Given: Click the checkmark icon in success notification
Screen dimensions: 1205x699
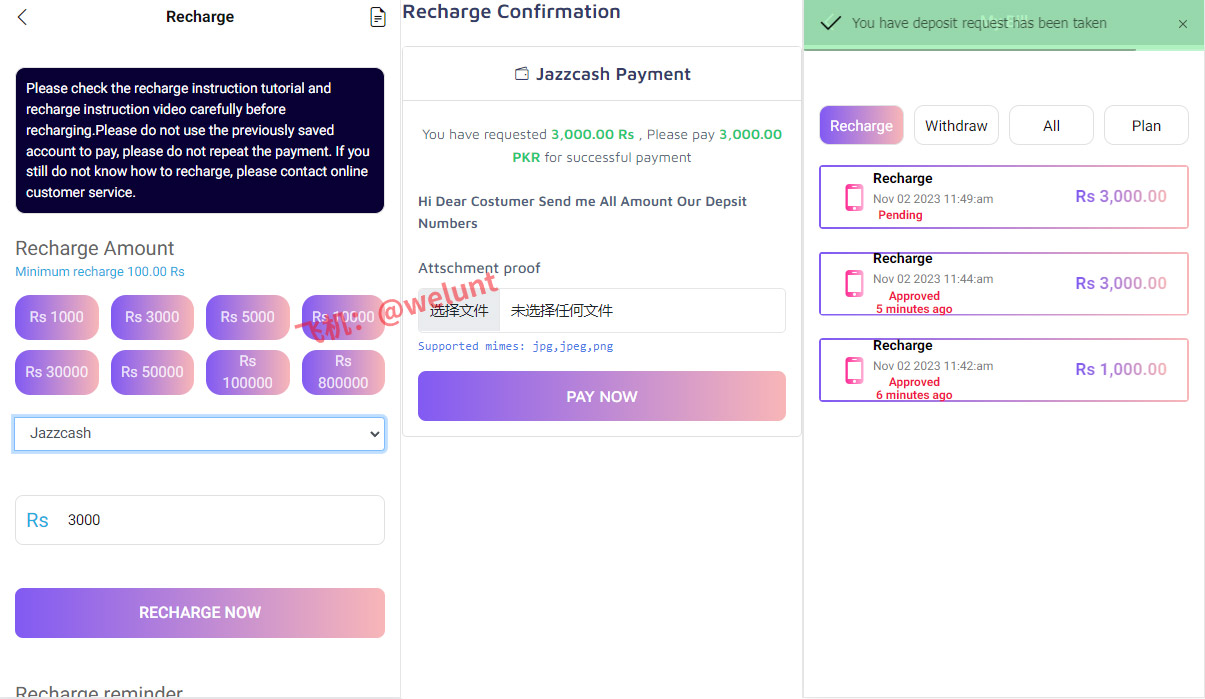Looking at the screenshot, I should coord(830,23).
